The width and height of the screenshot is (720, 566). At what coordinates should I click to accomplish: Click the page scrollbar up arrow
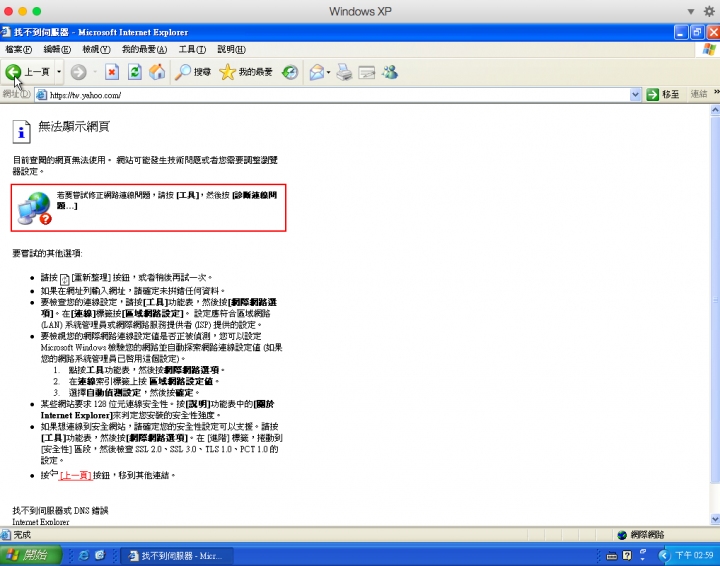point(715,110)
